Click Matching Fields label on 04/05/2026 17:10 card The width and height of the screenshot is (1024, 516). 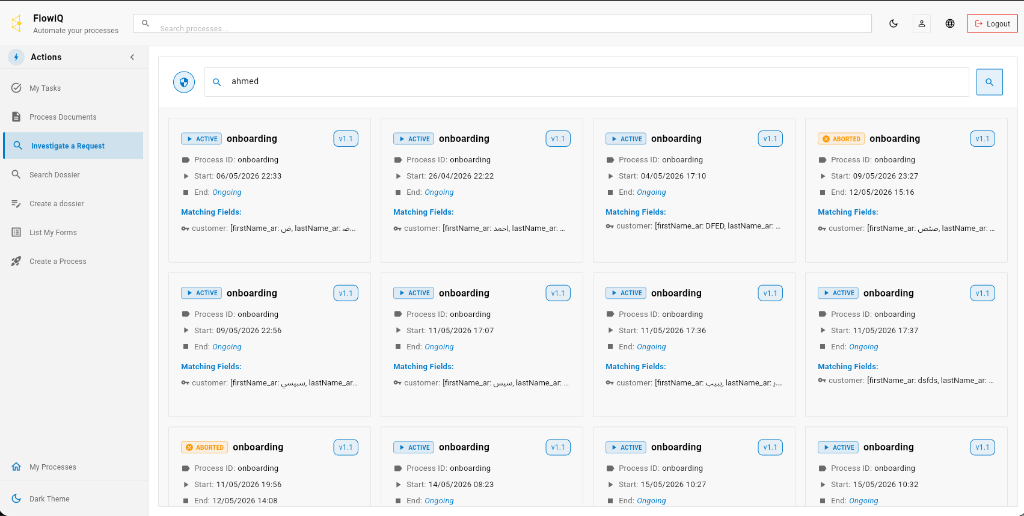tap(635, 212)
